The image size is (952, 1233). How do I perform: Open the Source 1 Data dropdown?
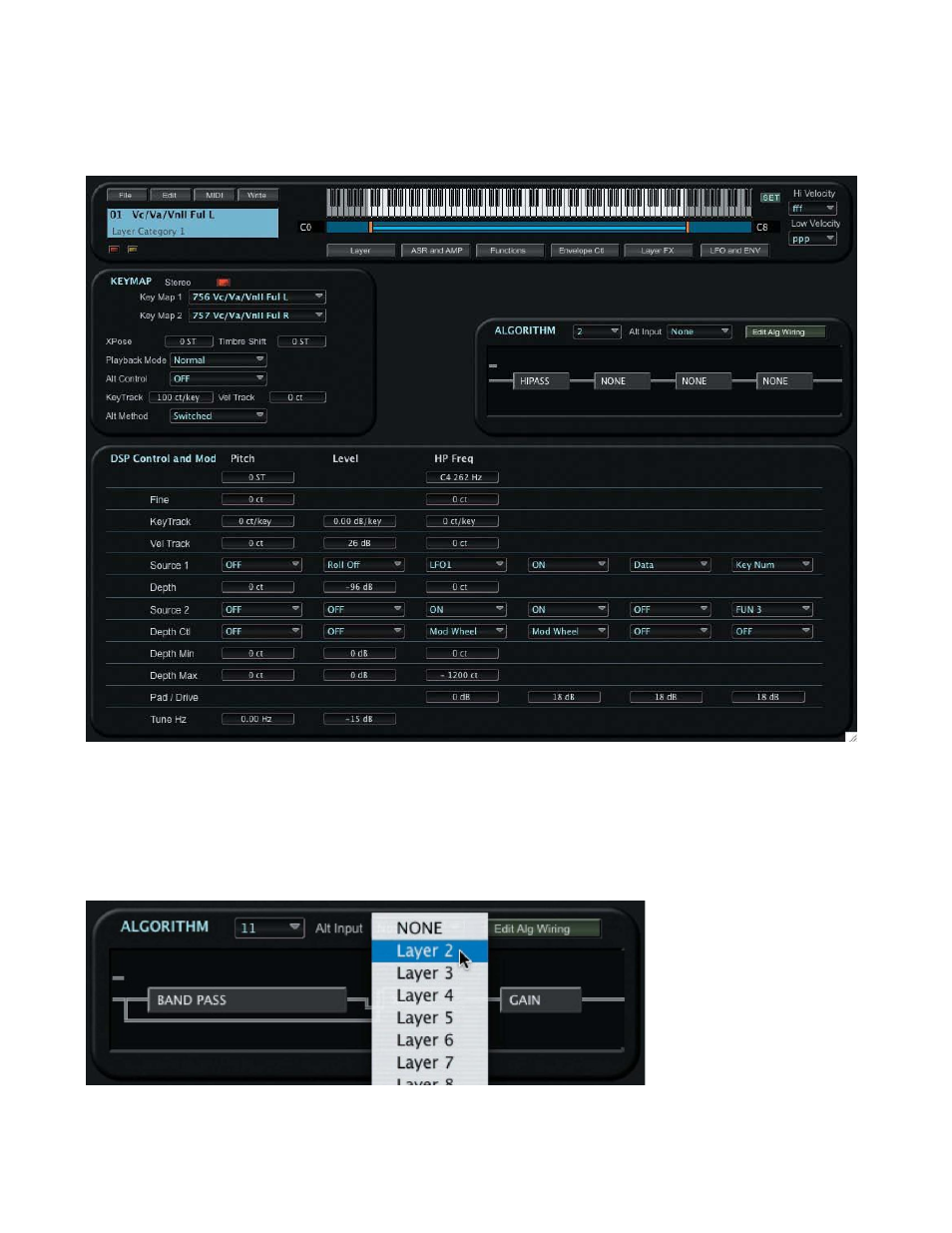pyautogui.click(x=671, y=565)
